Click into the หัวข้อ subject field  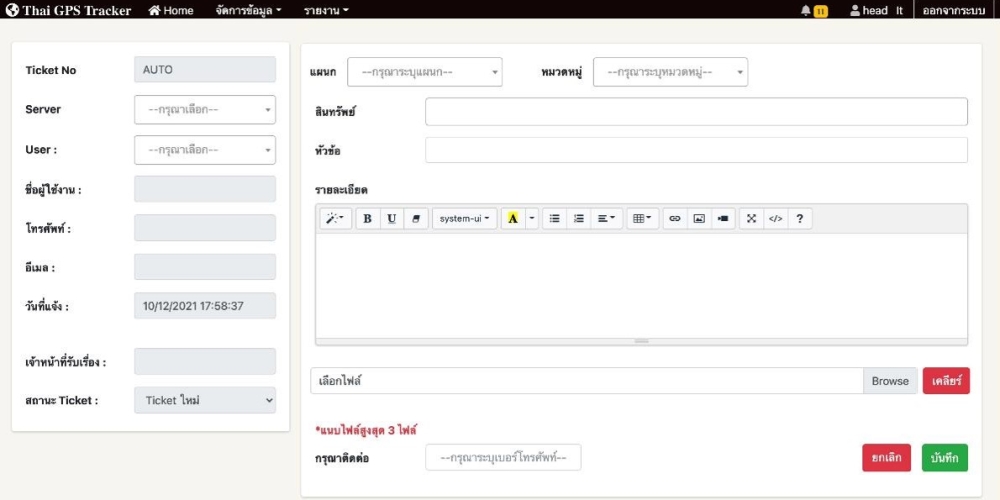point(696,150)
